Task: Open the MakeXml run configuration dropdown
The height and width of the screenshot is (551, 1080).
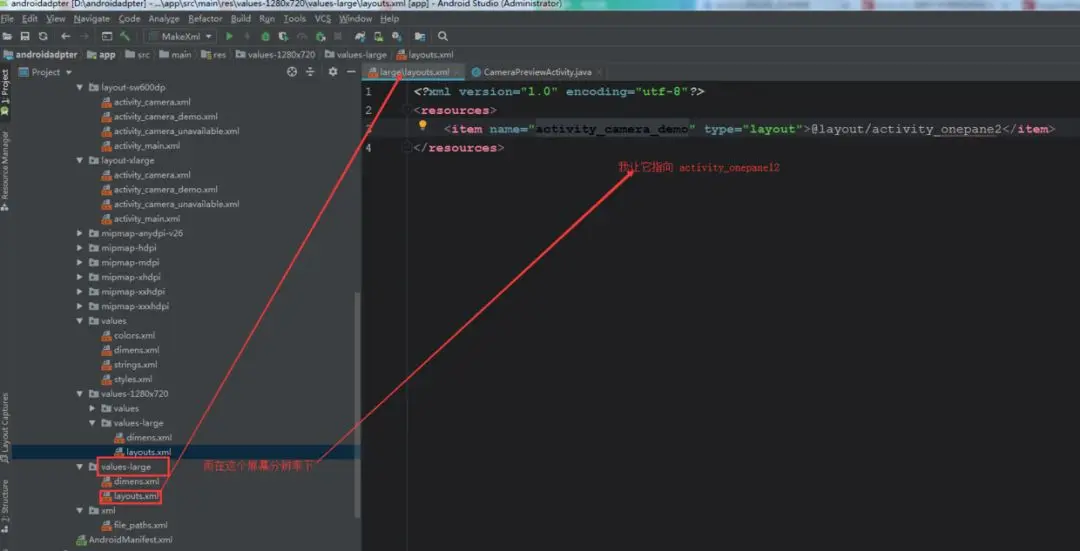Action: (182, 37)
